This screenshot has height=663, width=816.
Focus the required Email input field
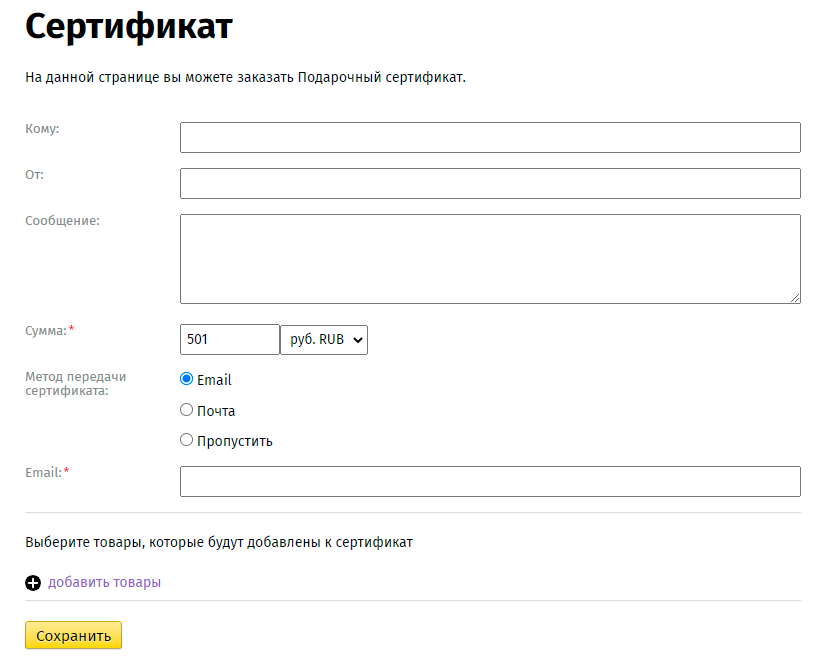pyautogui.click(x=490, y=481)
